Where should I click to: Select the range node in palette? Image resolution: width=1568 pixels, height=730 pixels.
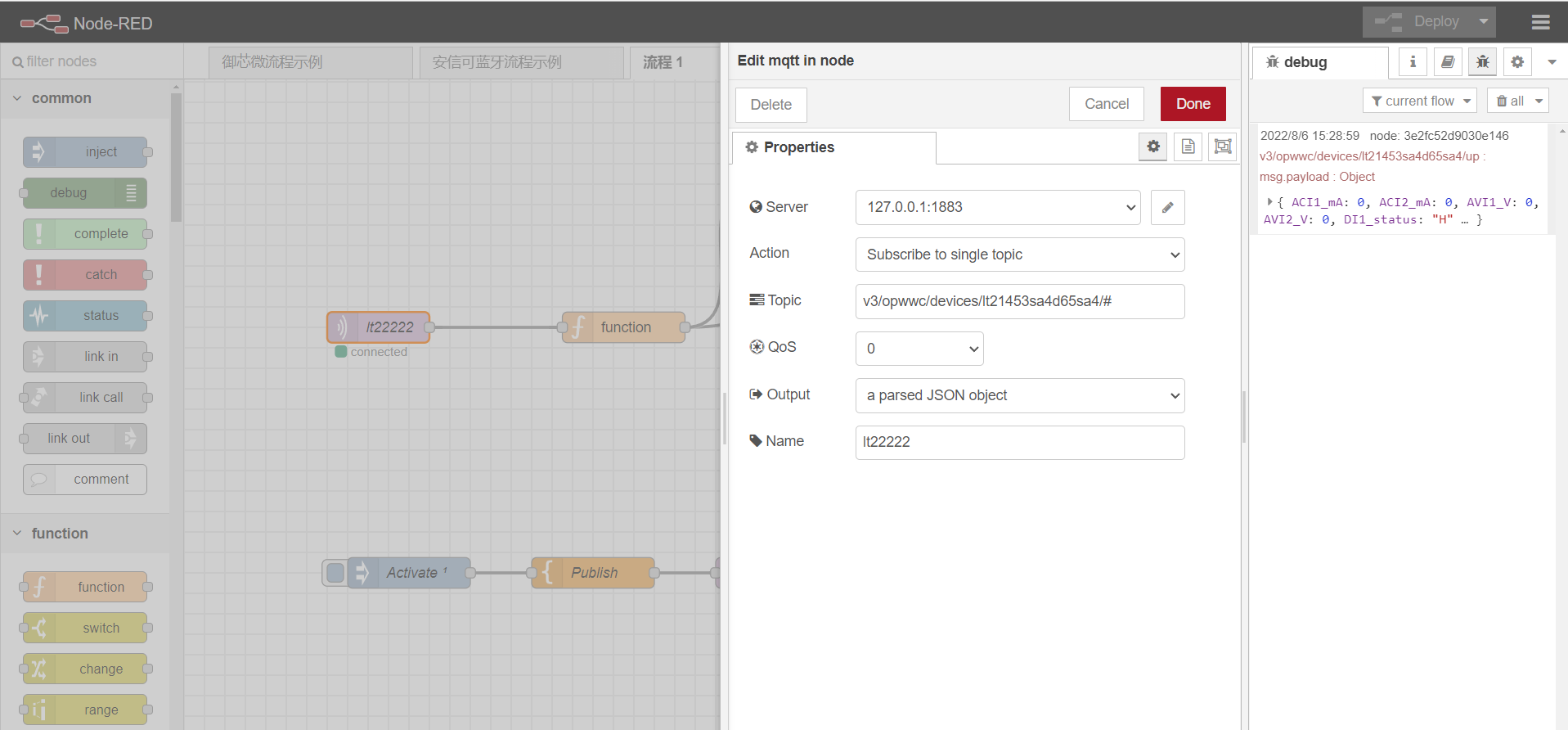click(85, 710)
